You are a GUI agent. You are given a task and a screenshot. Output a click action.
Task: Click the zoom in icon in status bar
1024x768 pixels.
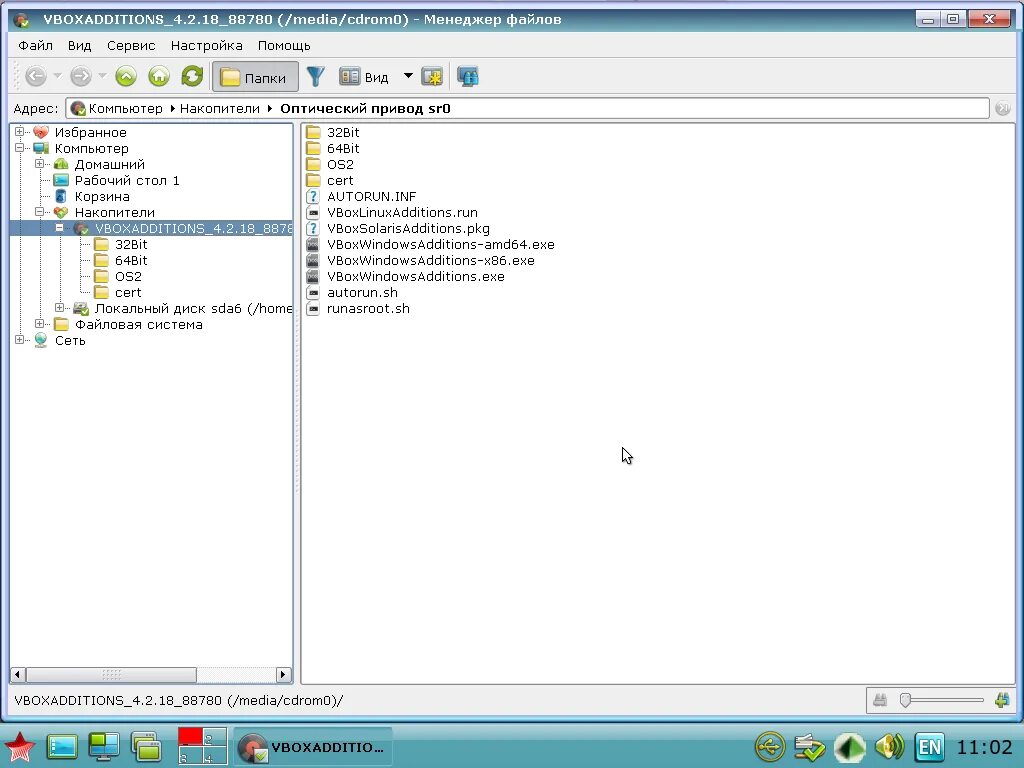pyautogui.click(x=1002, y=700)
